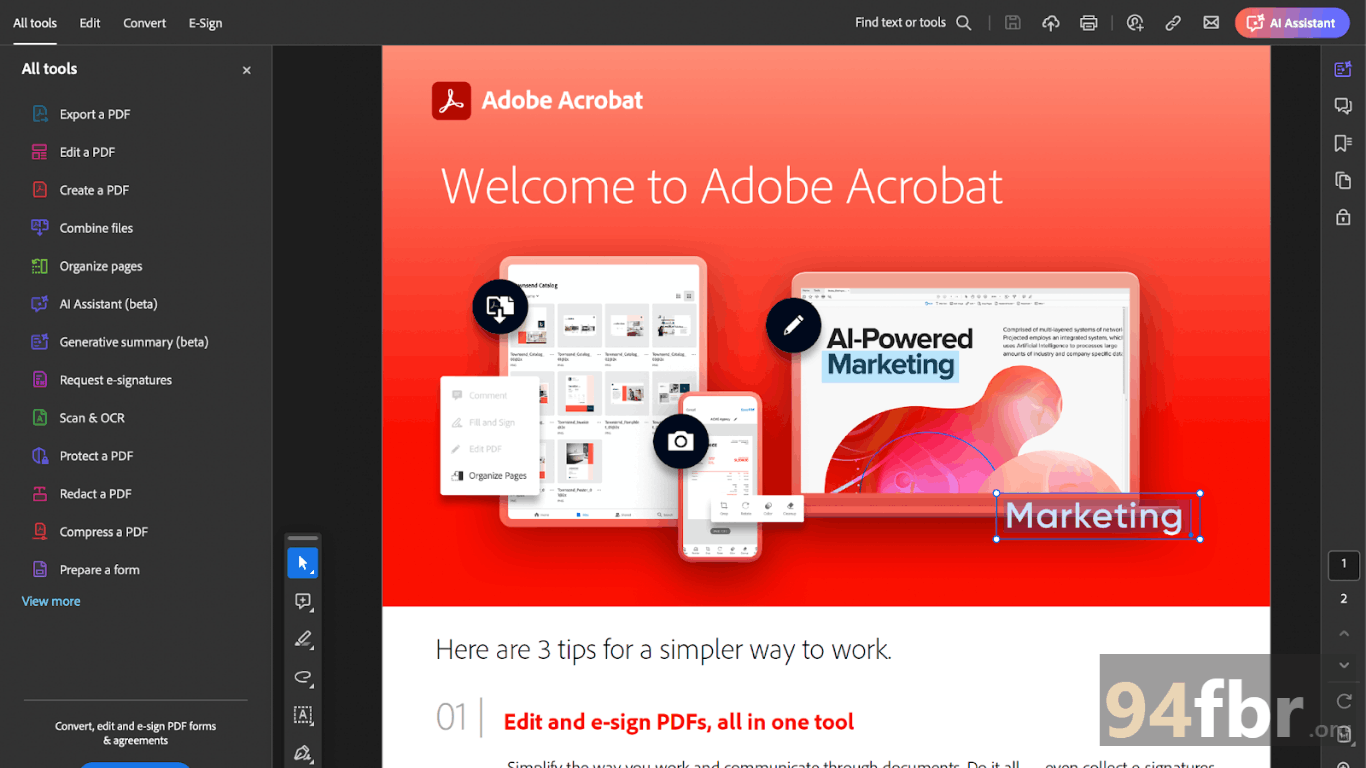1366x768 pixels.
Task: Open the AI panel in right rail
Action: [x=1343, y=69]
